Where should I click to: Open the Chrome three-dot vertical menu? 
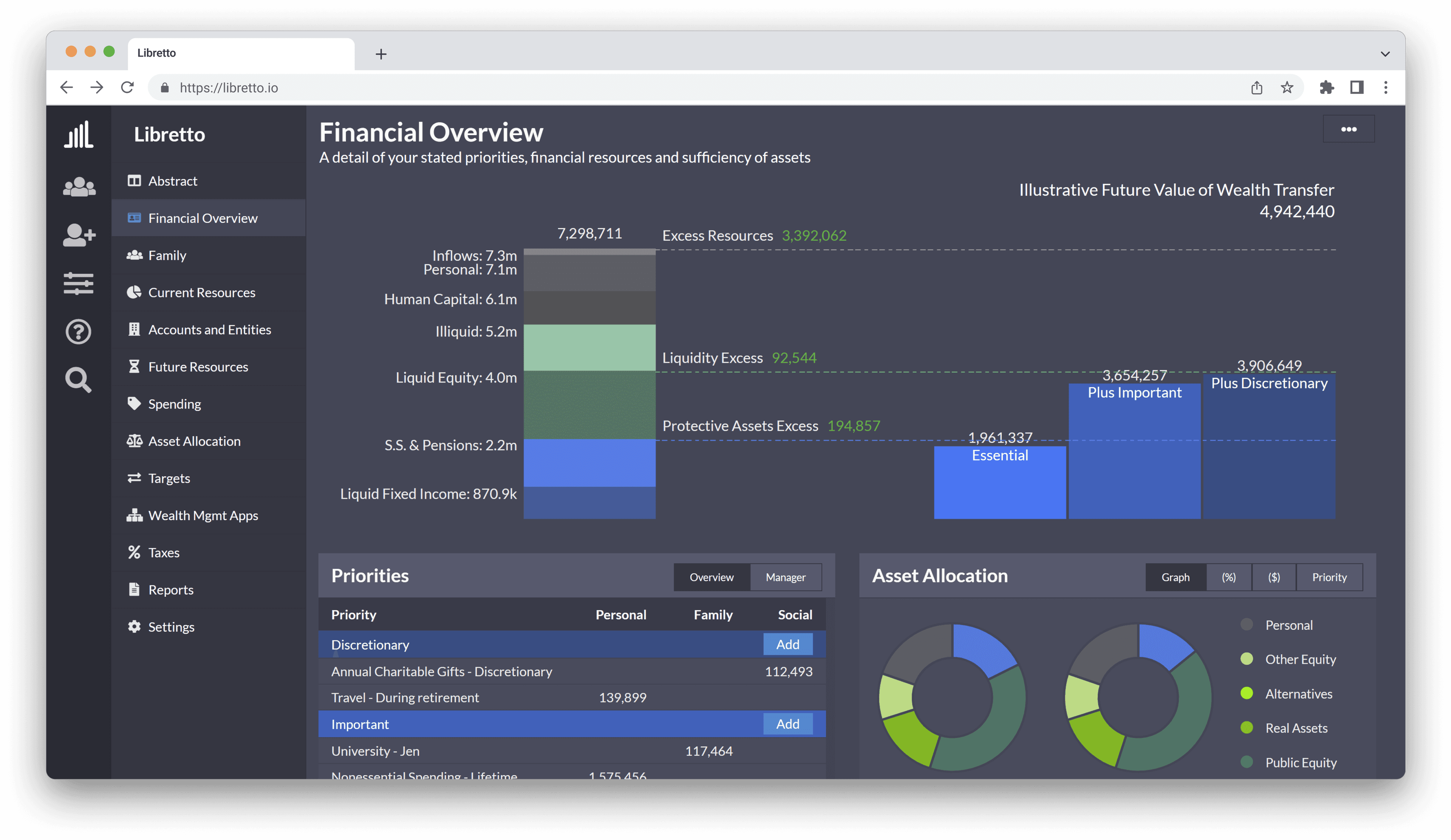coord(1386,88)
